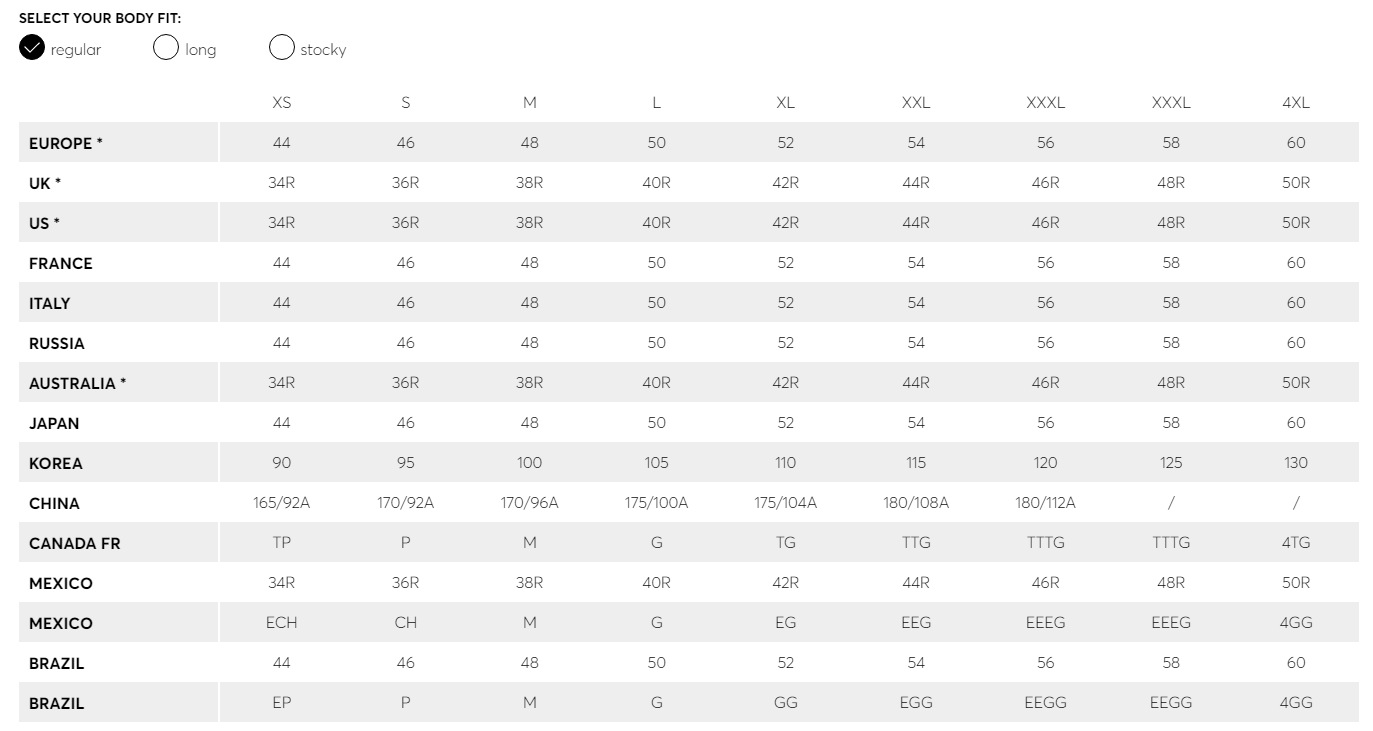Image resolution: width=1373 pixels, height=731 pixels.
Task: Click the CANADA FR row label
Action: click(75, 543)
